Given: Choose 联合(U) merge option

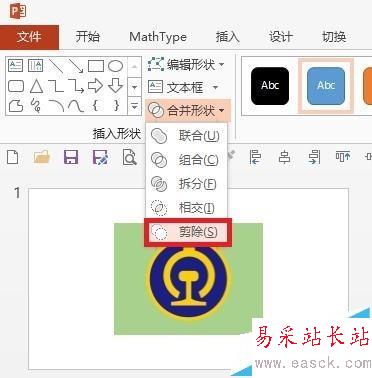Looking at the screenshot, I should pos(186,136).
